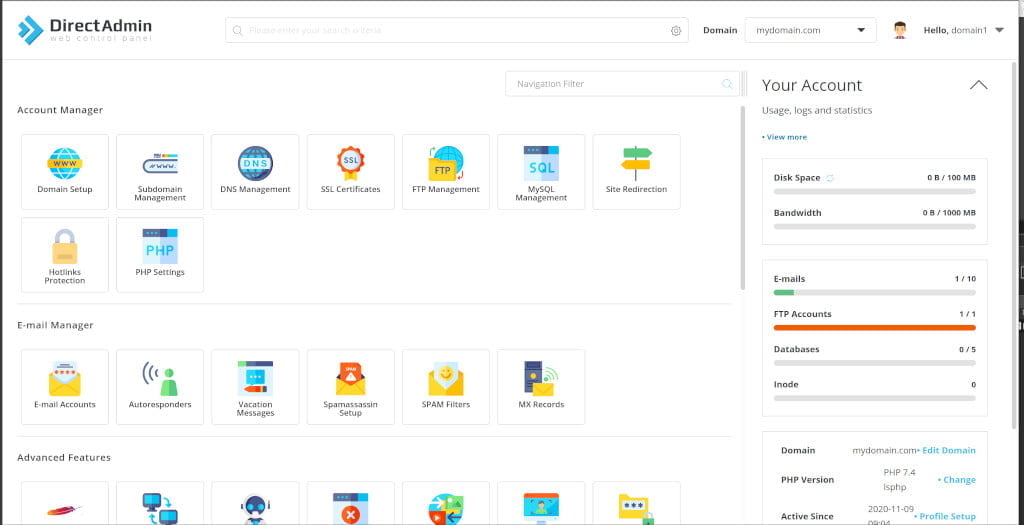Click the Databases label
Image resolution: width=1024 pixels, height=525 pixels.
click(x=796, y=349)
